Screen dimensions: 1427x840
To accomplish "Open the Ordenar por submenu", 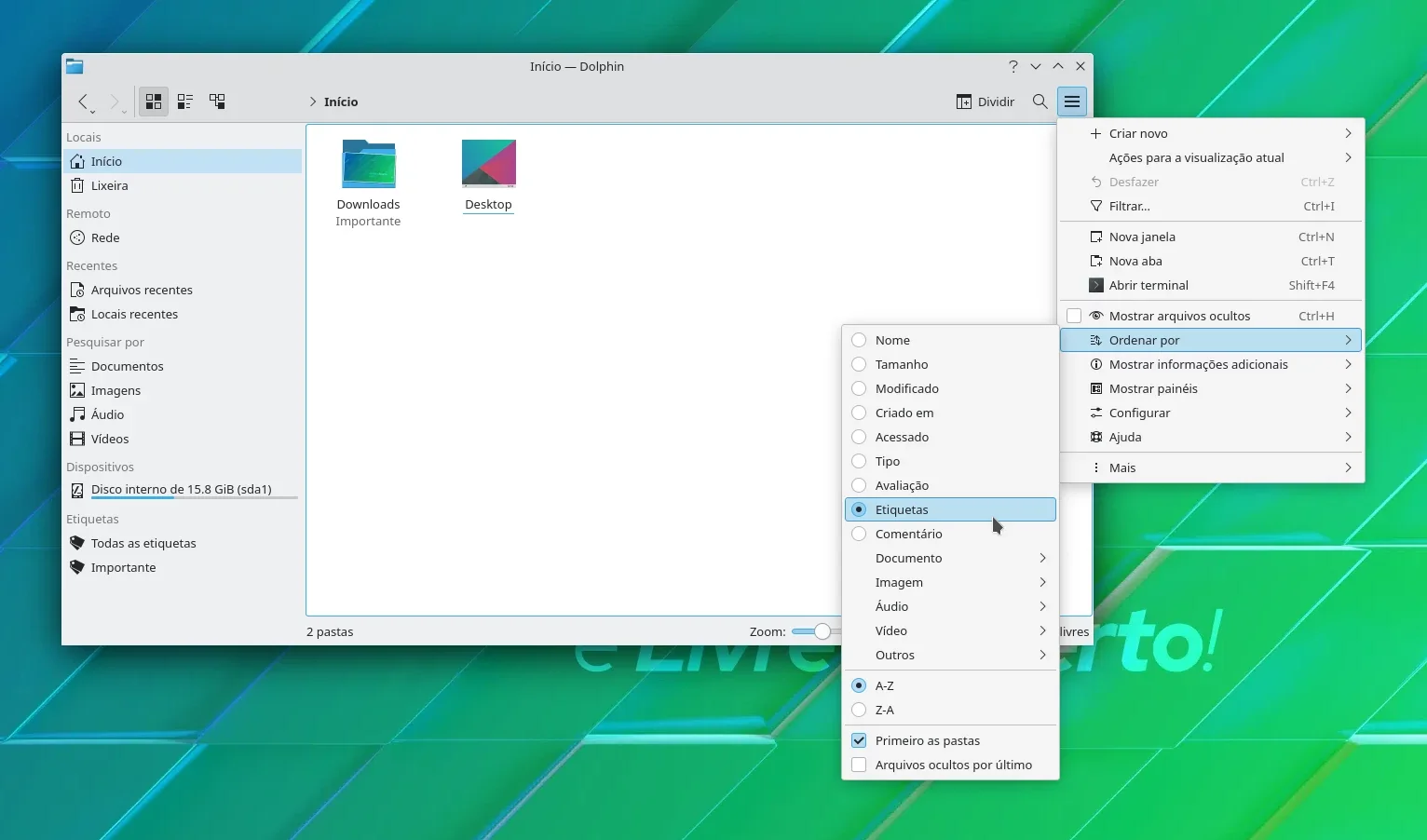I will [1211, 340].
